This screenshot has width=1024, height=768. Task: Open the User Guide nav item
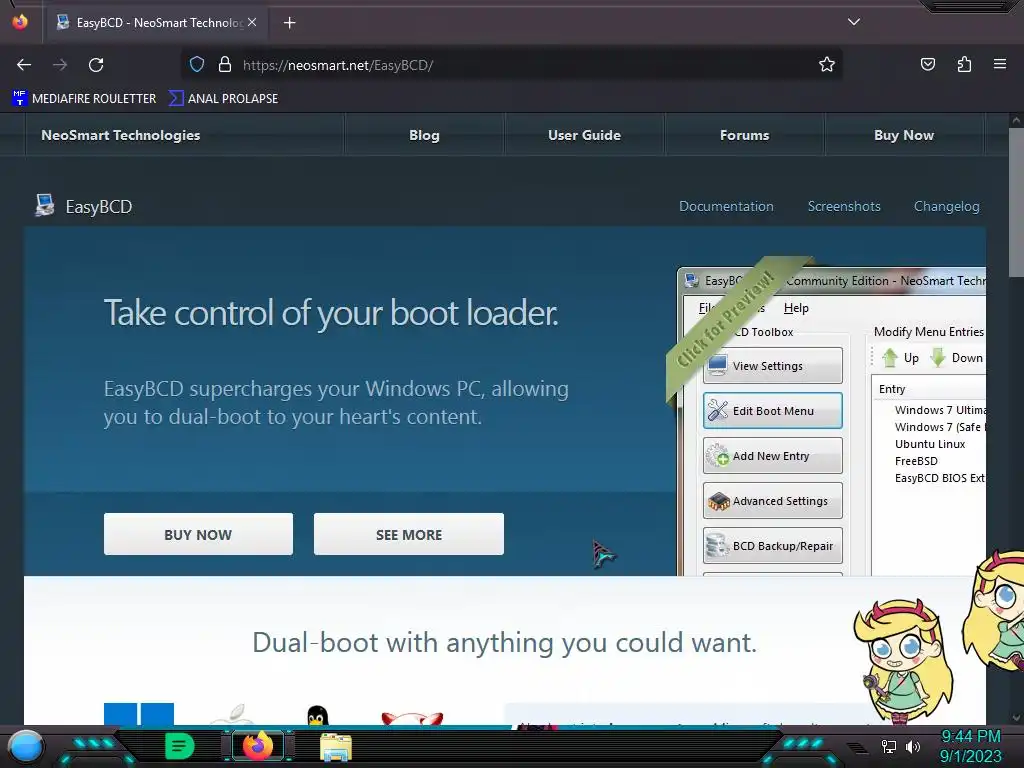tap(584, 135)
